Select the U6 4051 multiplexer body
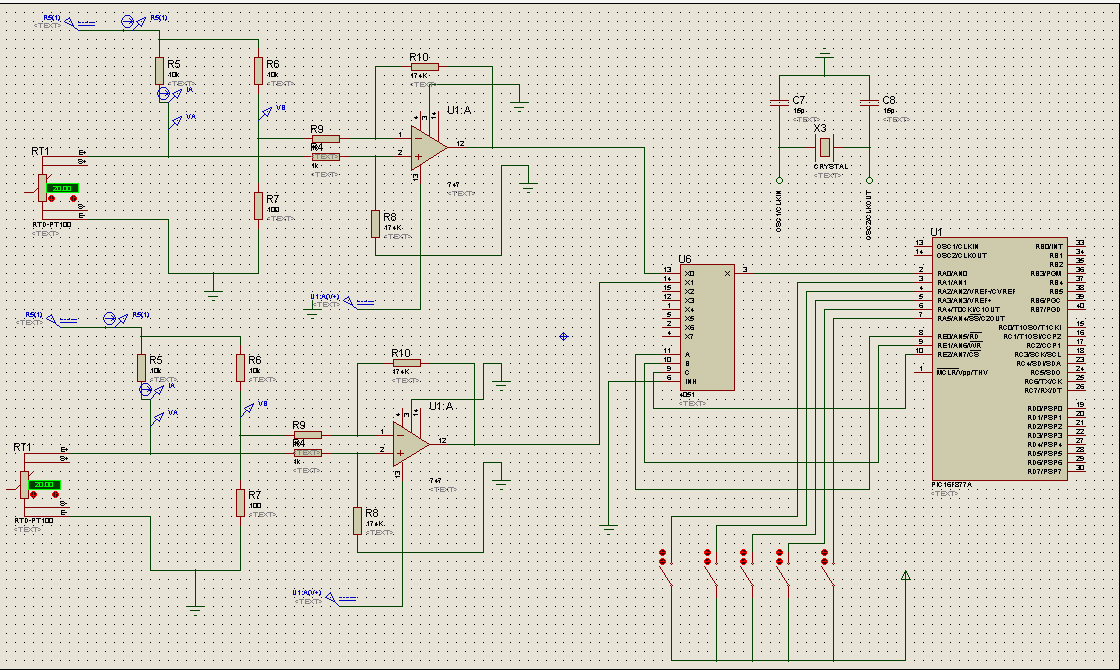The height and width of the screenshot is (670, 1120). click(x=708, y=327)
